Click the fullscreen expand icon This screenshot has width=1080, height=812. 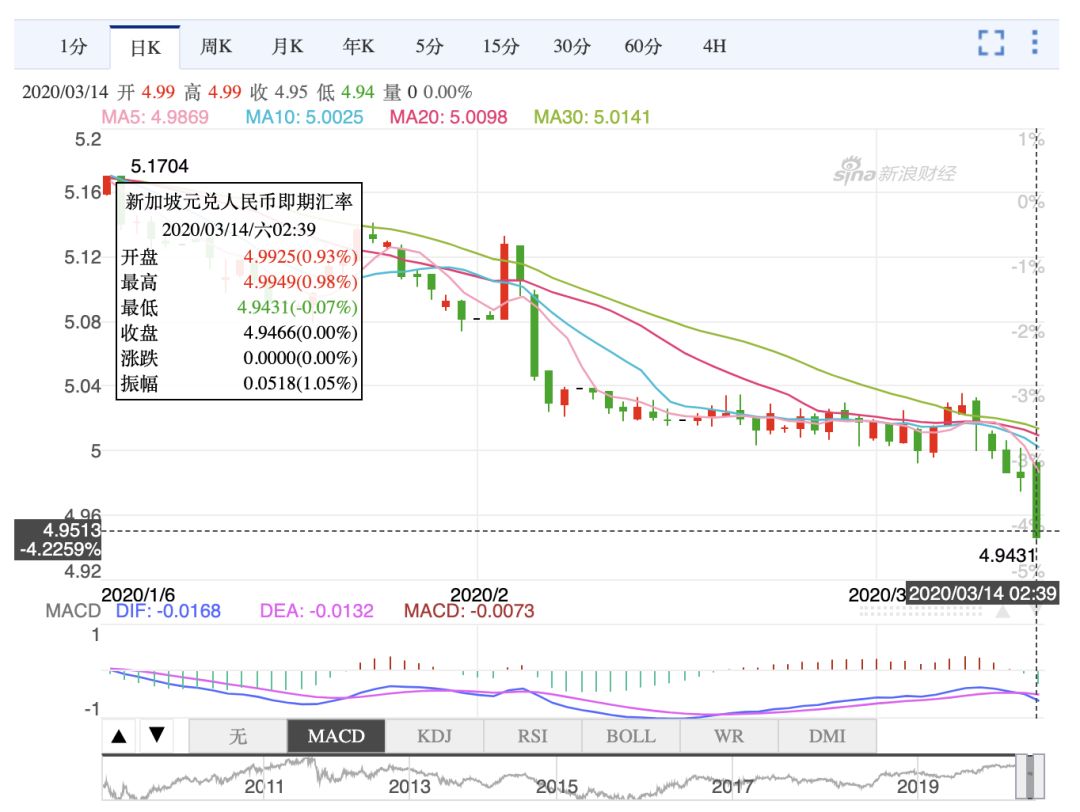[990, 43]
